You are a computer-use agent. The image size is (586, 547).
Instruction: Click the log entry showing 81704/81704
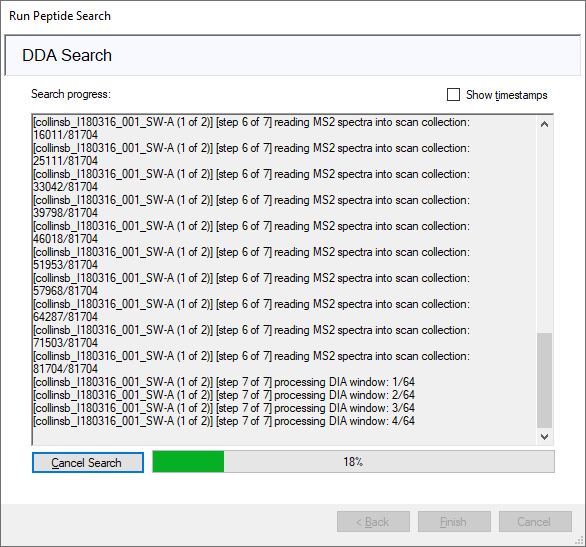(252, 362)
